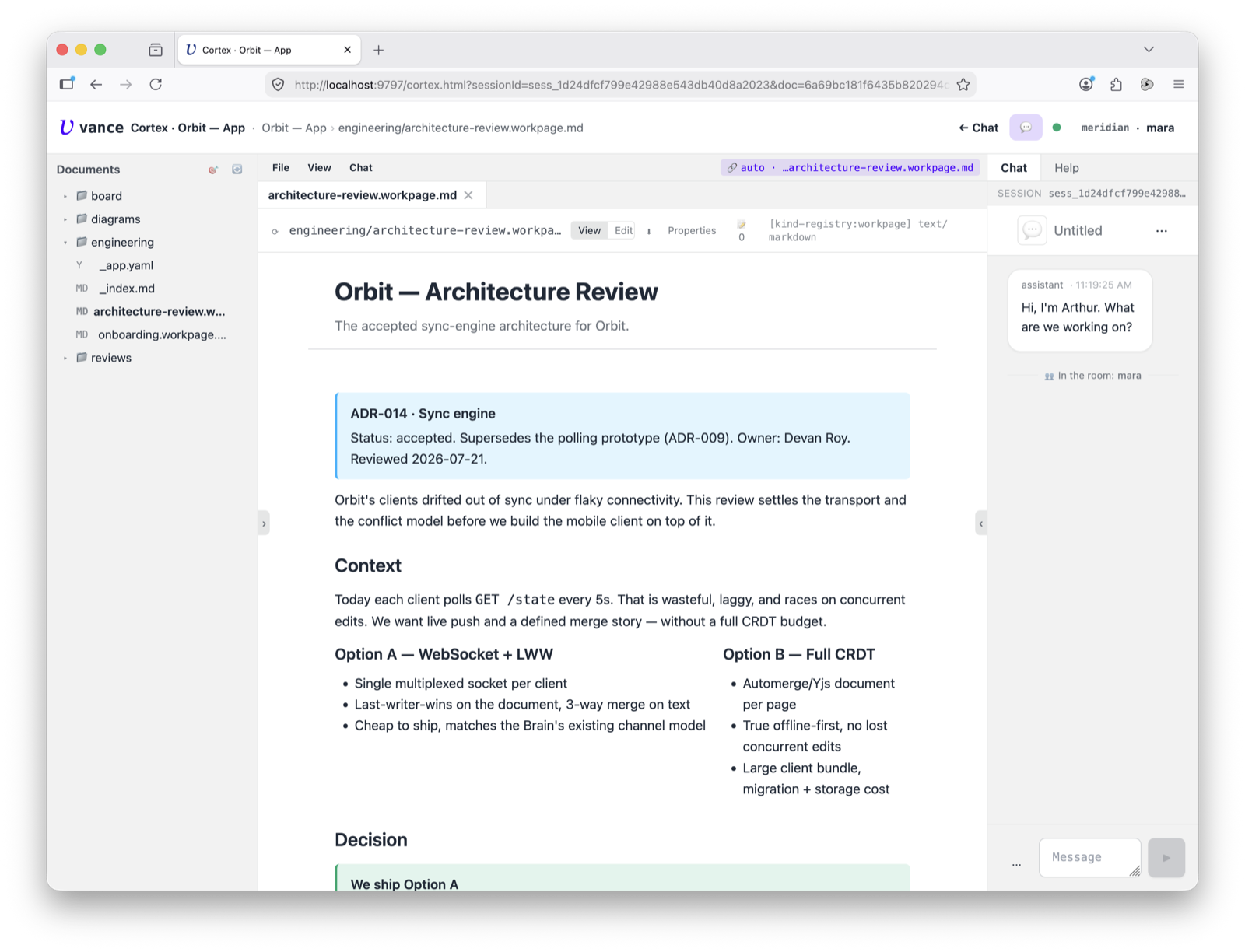1245x952 pixels.
Task: Expand the board folder arrow
Action: pyautogui.click(x=65, y=197)
